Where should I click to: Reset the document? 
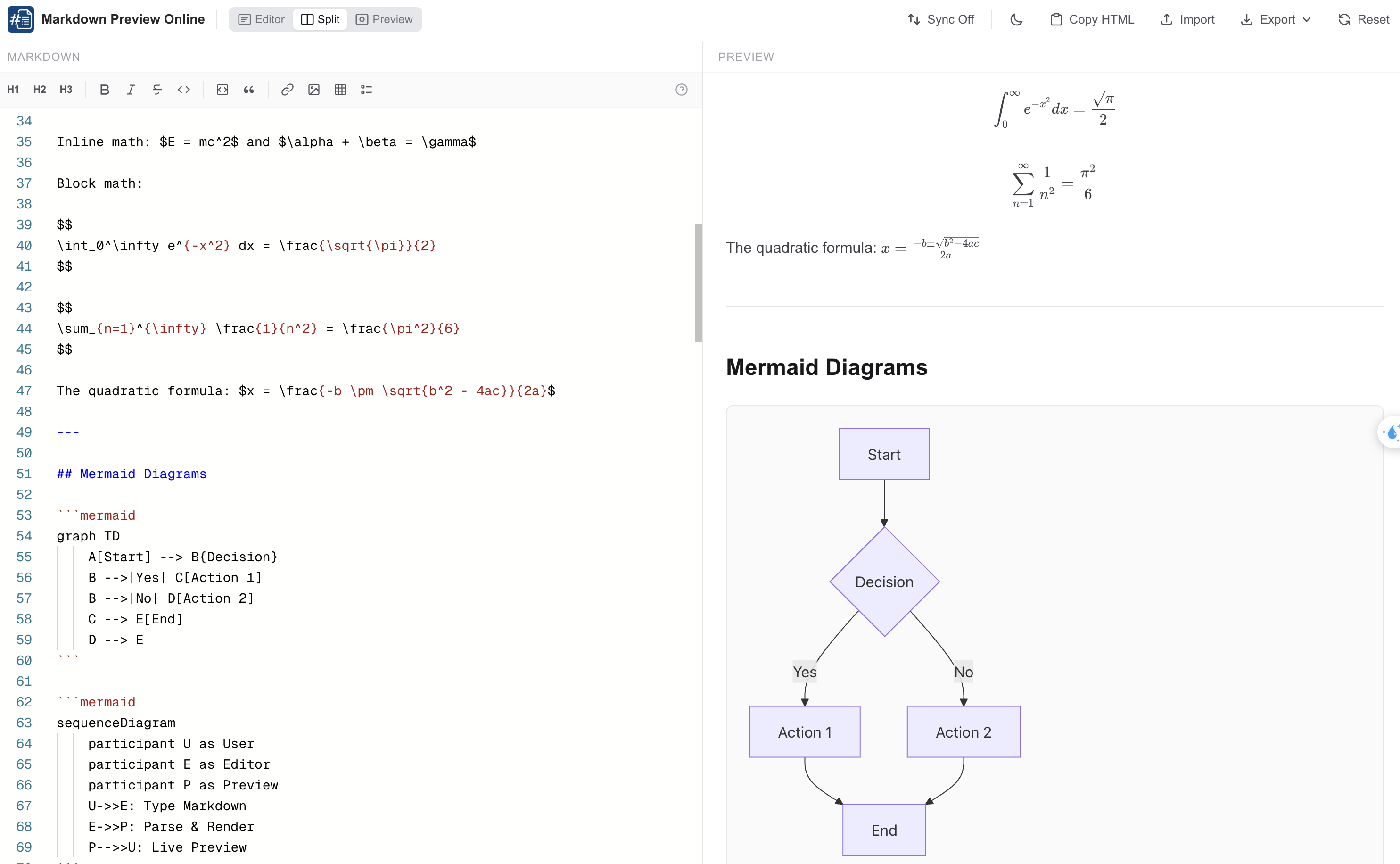[x=1363, y=19]
